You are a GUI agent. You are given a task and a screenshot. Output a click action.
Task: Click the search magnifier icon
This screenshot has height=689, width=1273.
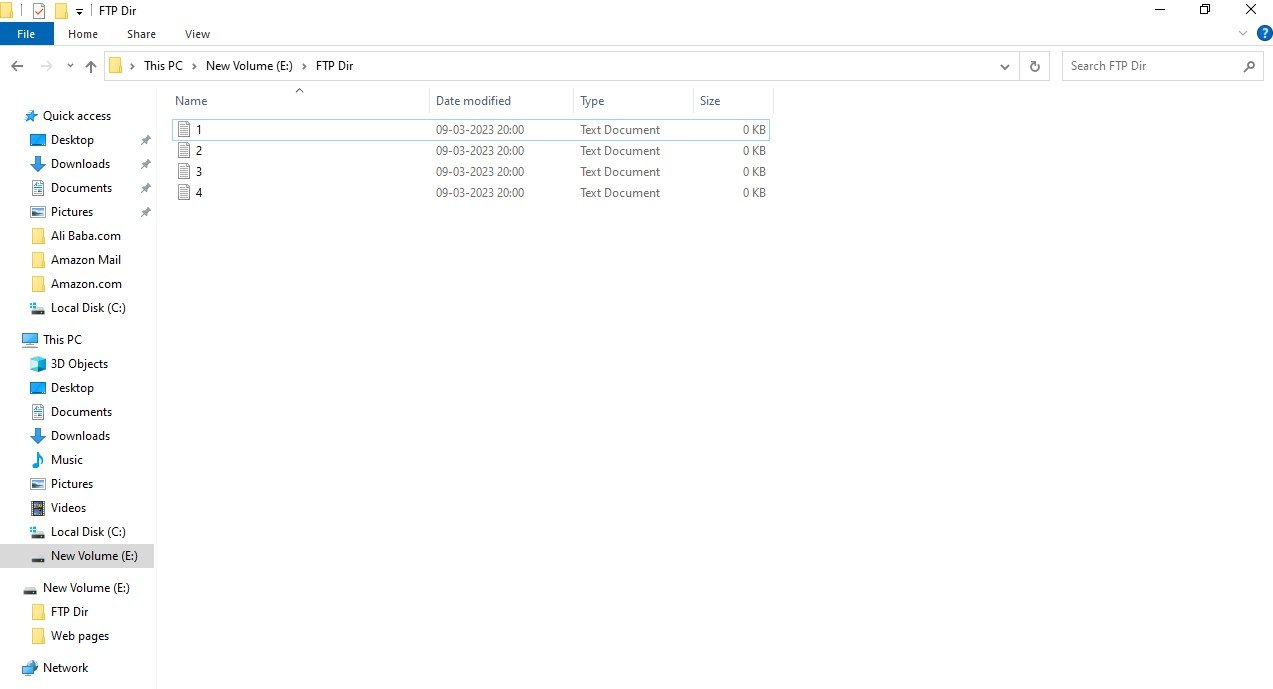[x=1249, y=66]
